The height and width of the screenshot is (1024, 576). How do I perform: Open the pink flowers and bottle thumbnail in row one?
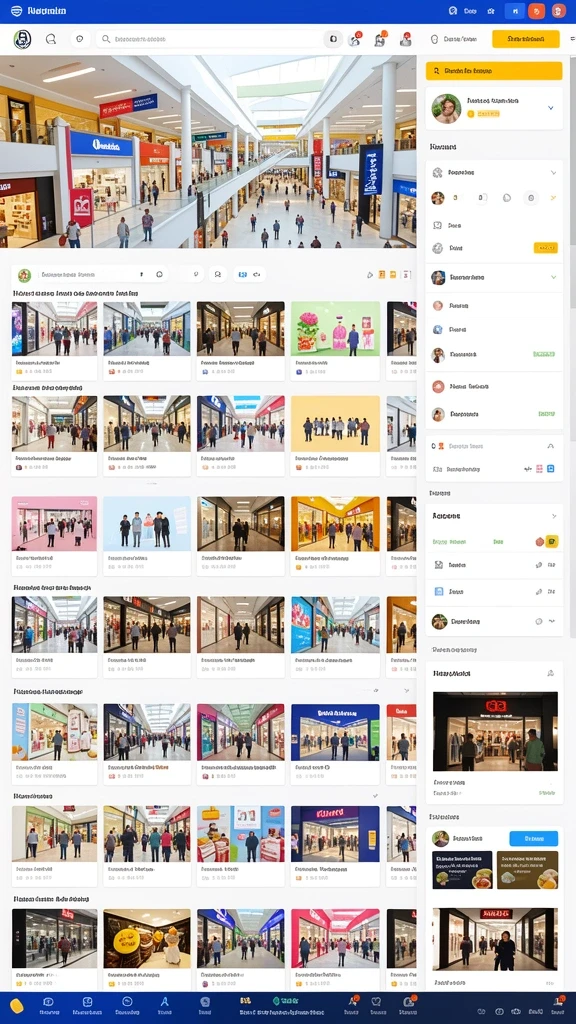pyautogui.click(x=335, y=328)
